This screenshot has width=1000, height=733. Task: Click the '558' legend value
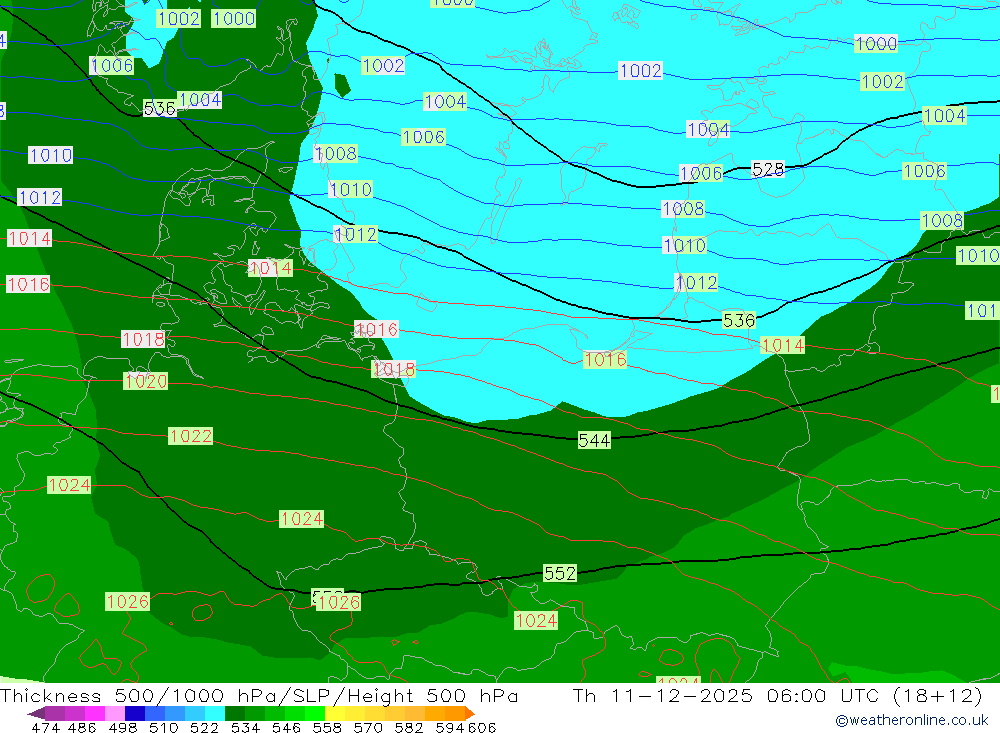click(x=327, y=727)
